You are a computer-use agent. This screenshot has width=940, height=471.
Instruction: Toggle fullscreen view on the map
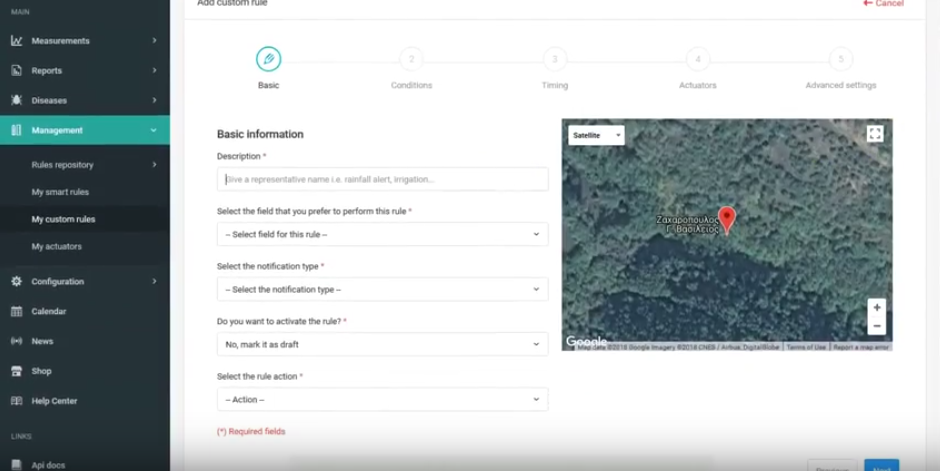[875, 134]
